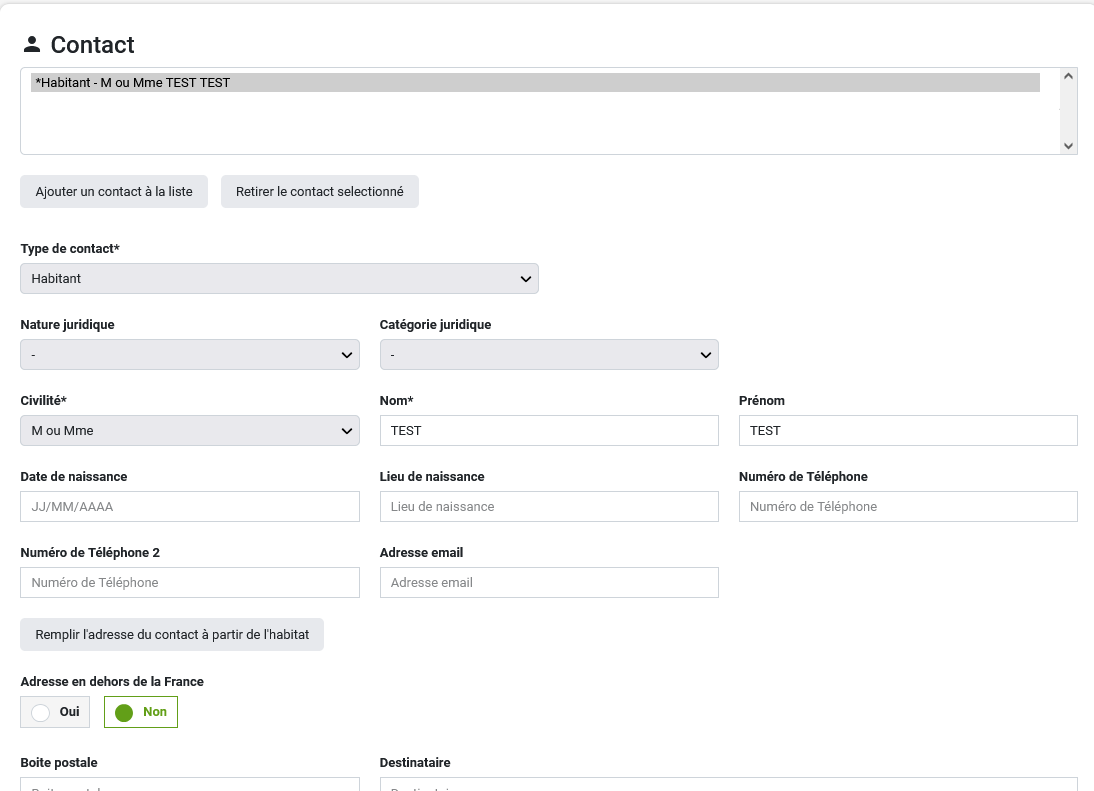This screenshot has width=1094, height=791.
Task: Focus the Date de naissance field
Action: (x=189, y=507)
